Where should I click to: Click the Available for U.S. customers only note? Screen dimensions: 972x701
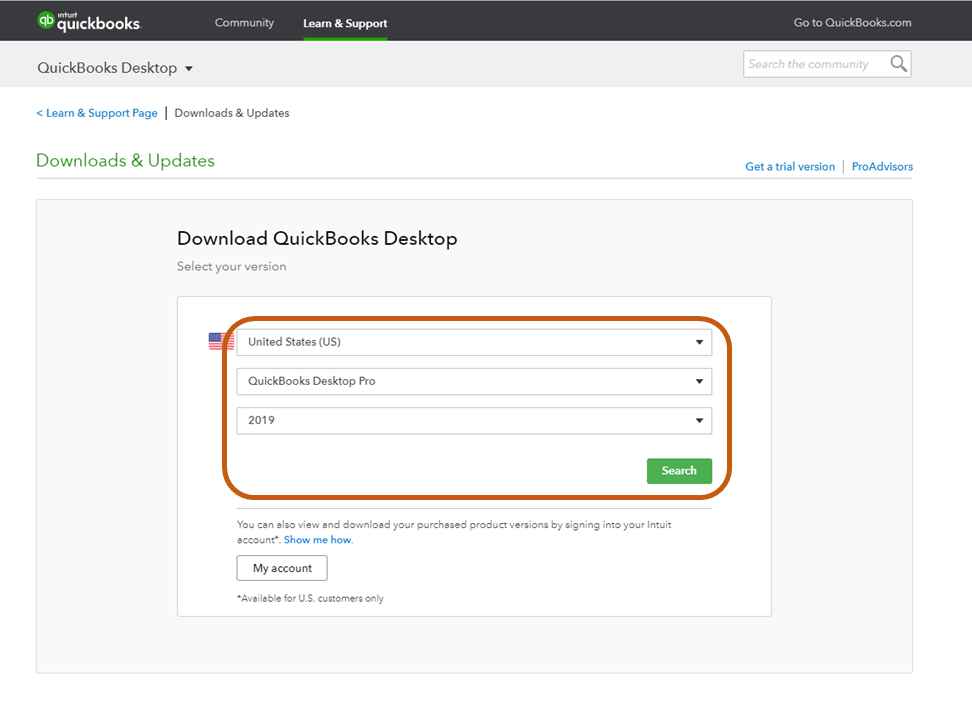tap(310, 598)
